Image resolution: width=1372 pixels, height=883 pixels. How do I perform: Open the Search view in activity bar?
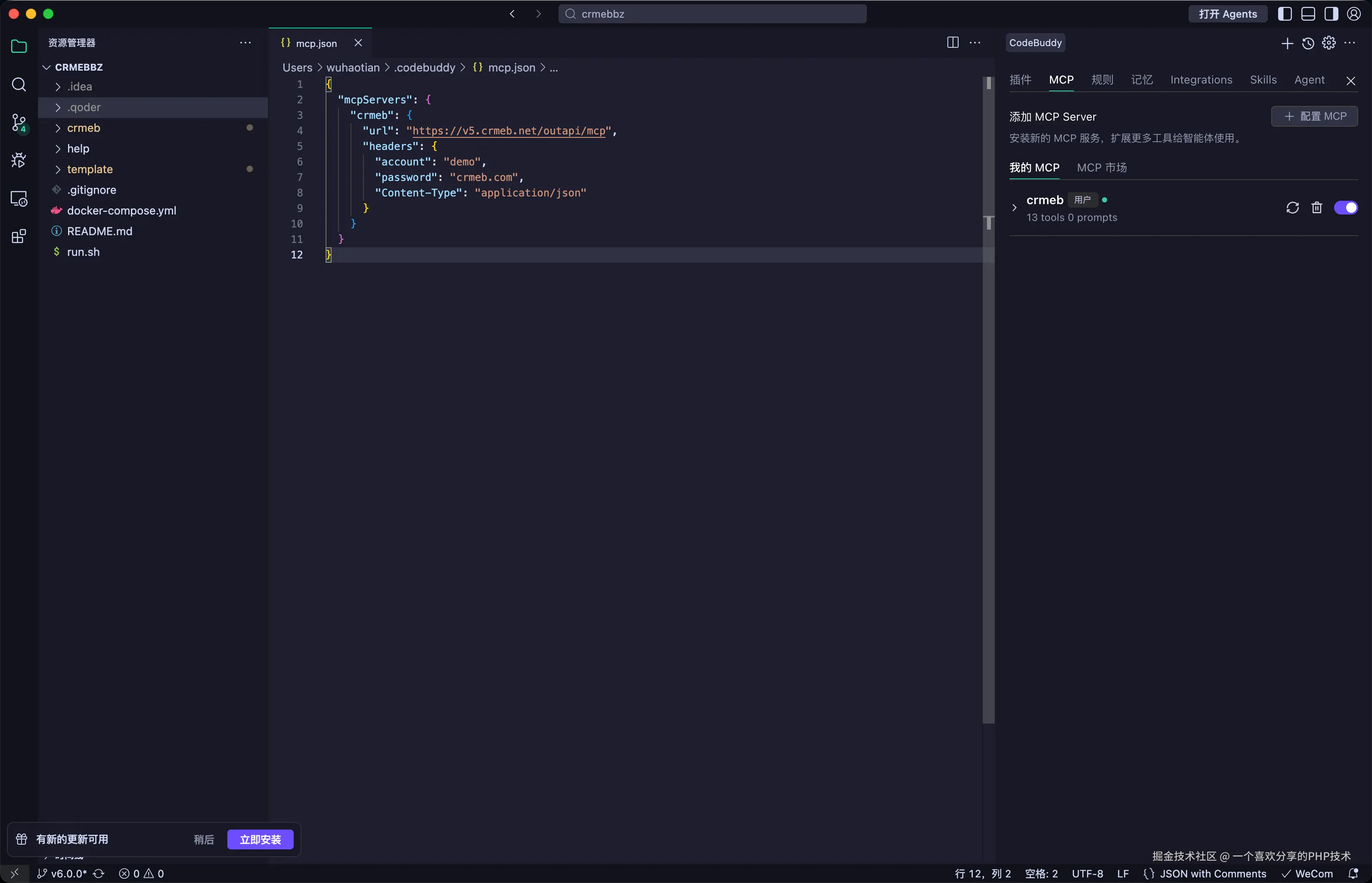click(19, 85)
